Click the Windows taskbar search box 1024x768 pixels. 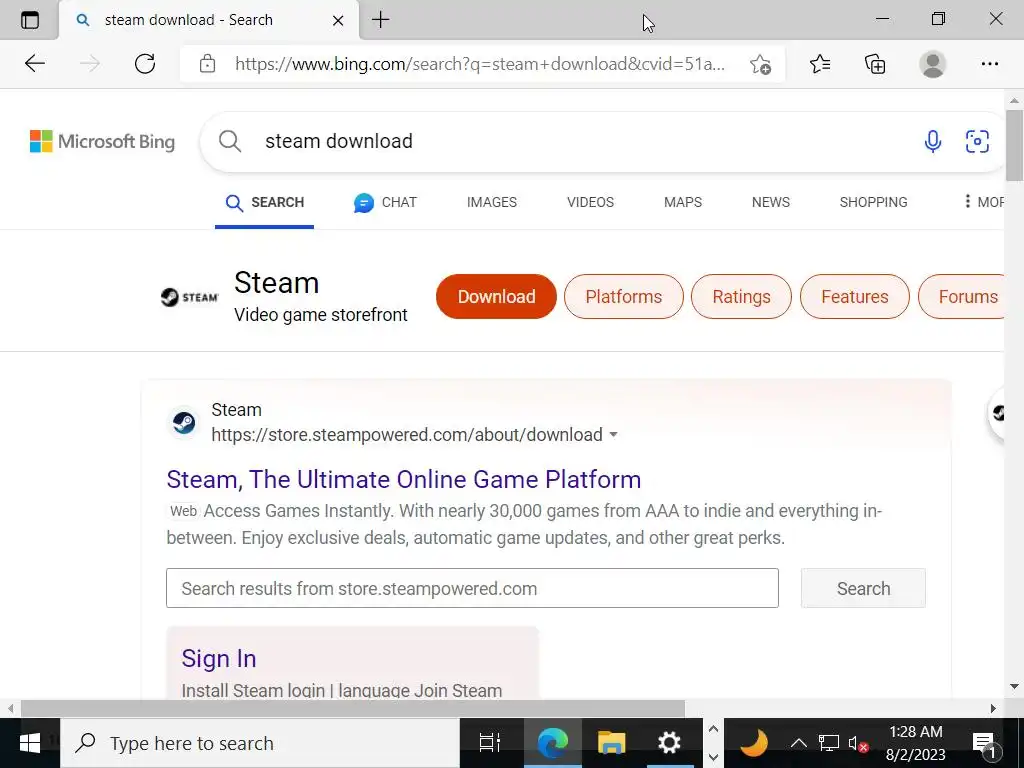click(260, 743)
